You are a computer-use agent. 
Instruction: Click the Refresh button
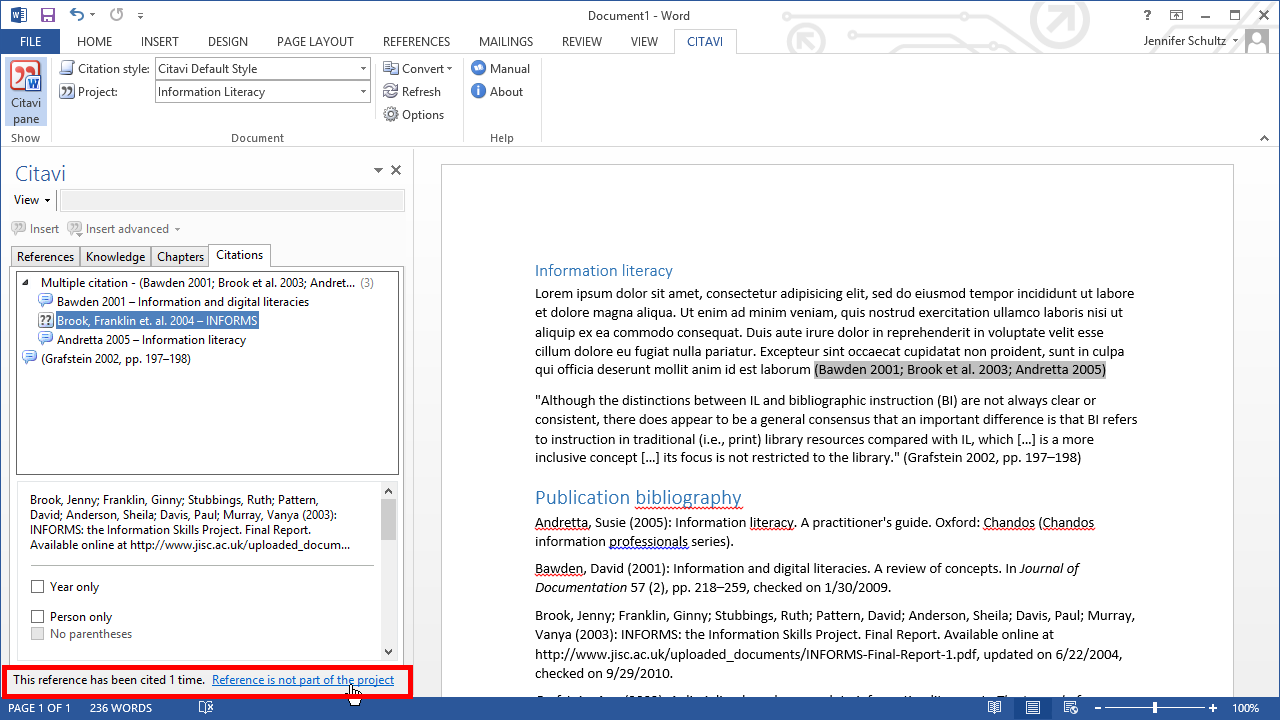click(x=412, y=91)
